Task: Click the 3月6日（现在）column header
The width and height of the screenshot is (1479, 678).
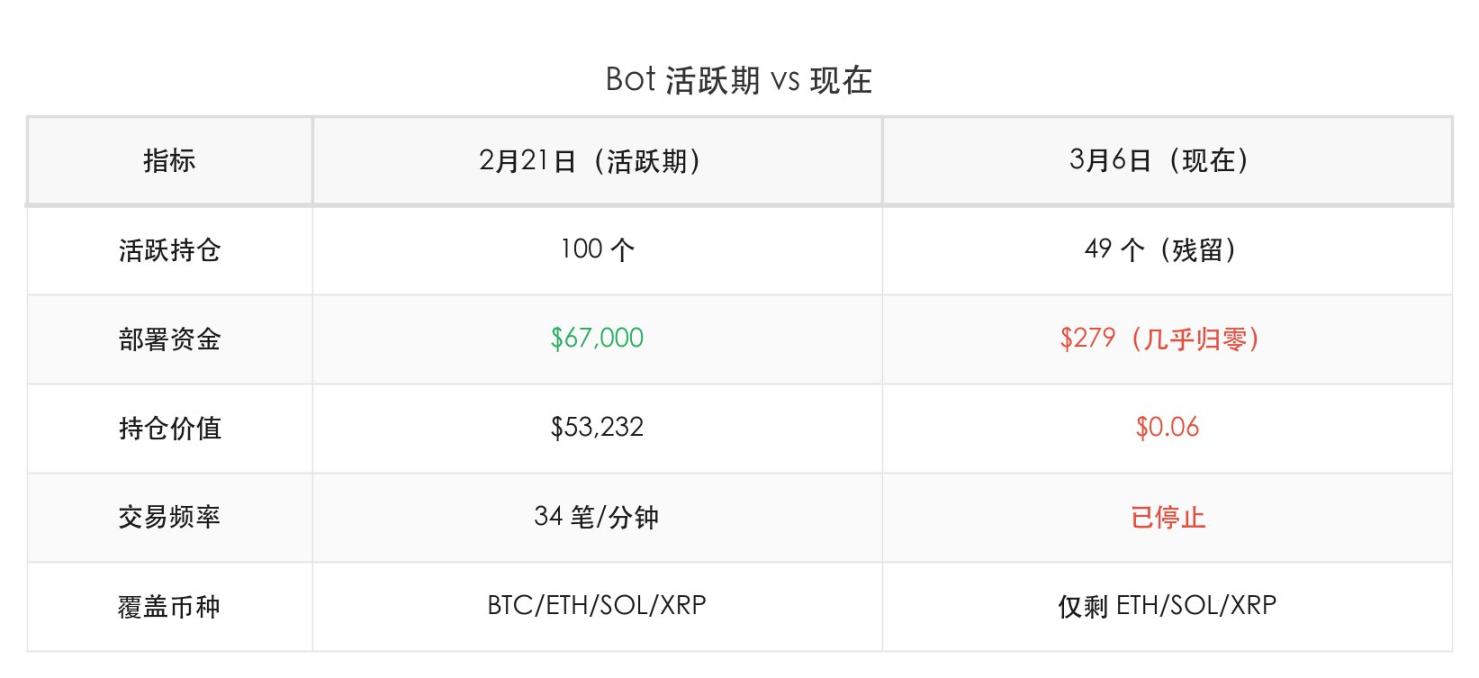Action: pos(1166,161)
